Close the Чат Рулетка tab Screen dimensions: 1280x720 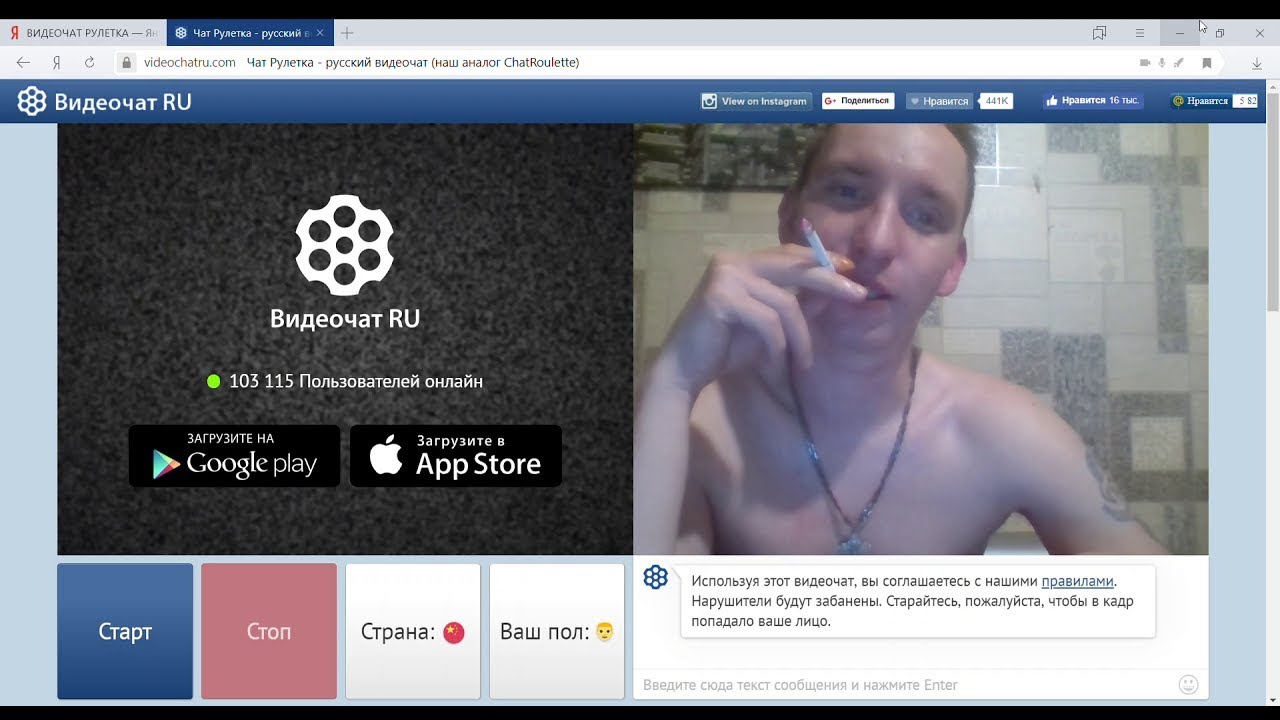320,33
